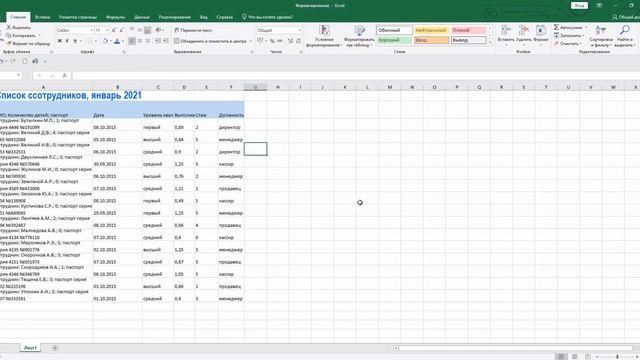Open the Формулы ribbon tab
This screenshot has height=360, width=640.
pyautogui.click(x=116, y=17)
